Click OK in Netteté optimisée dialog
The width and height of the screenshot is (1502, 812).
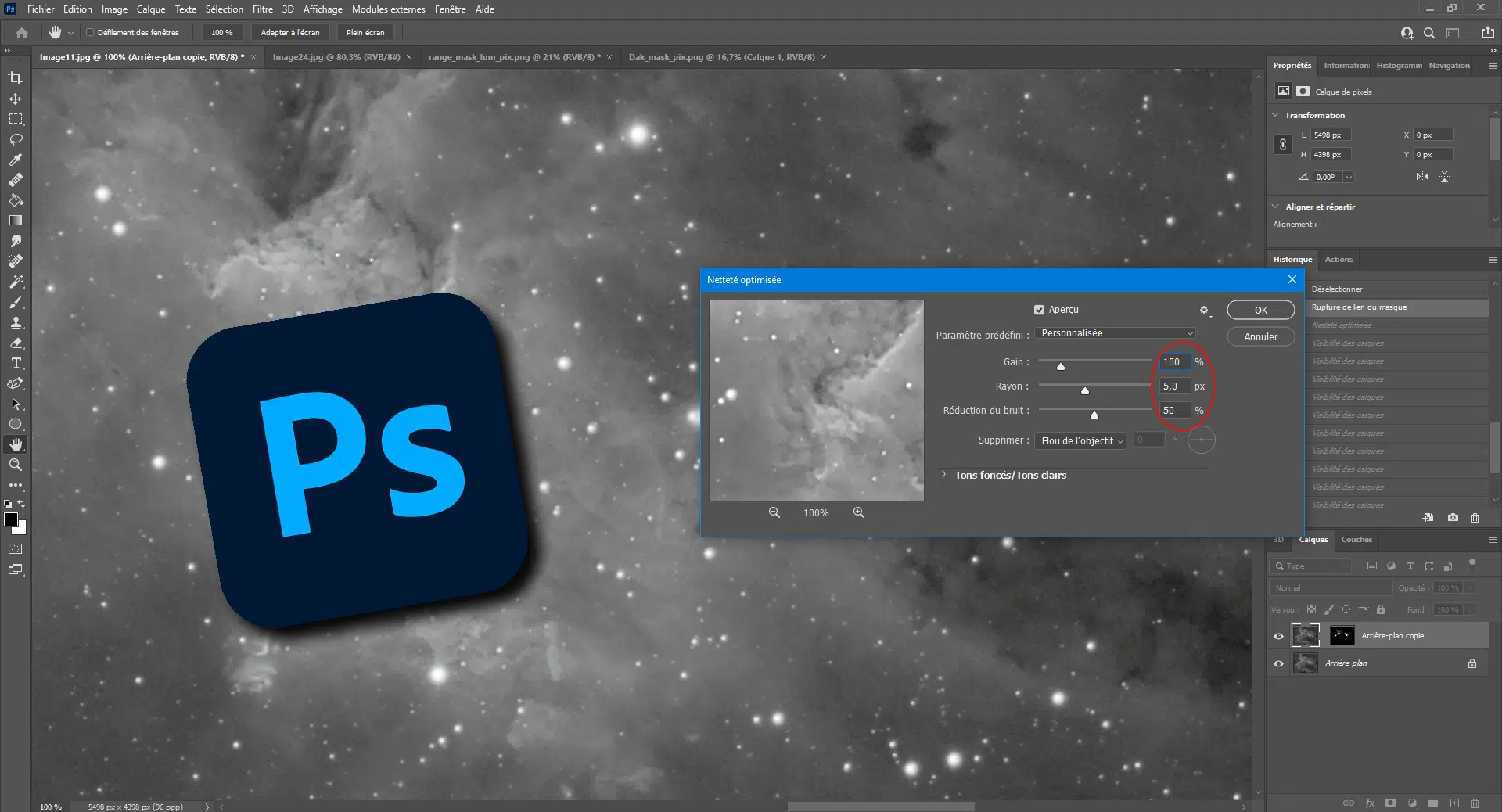[x=1261, y=311]
